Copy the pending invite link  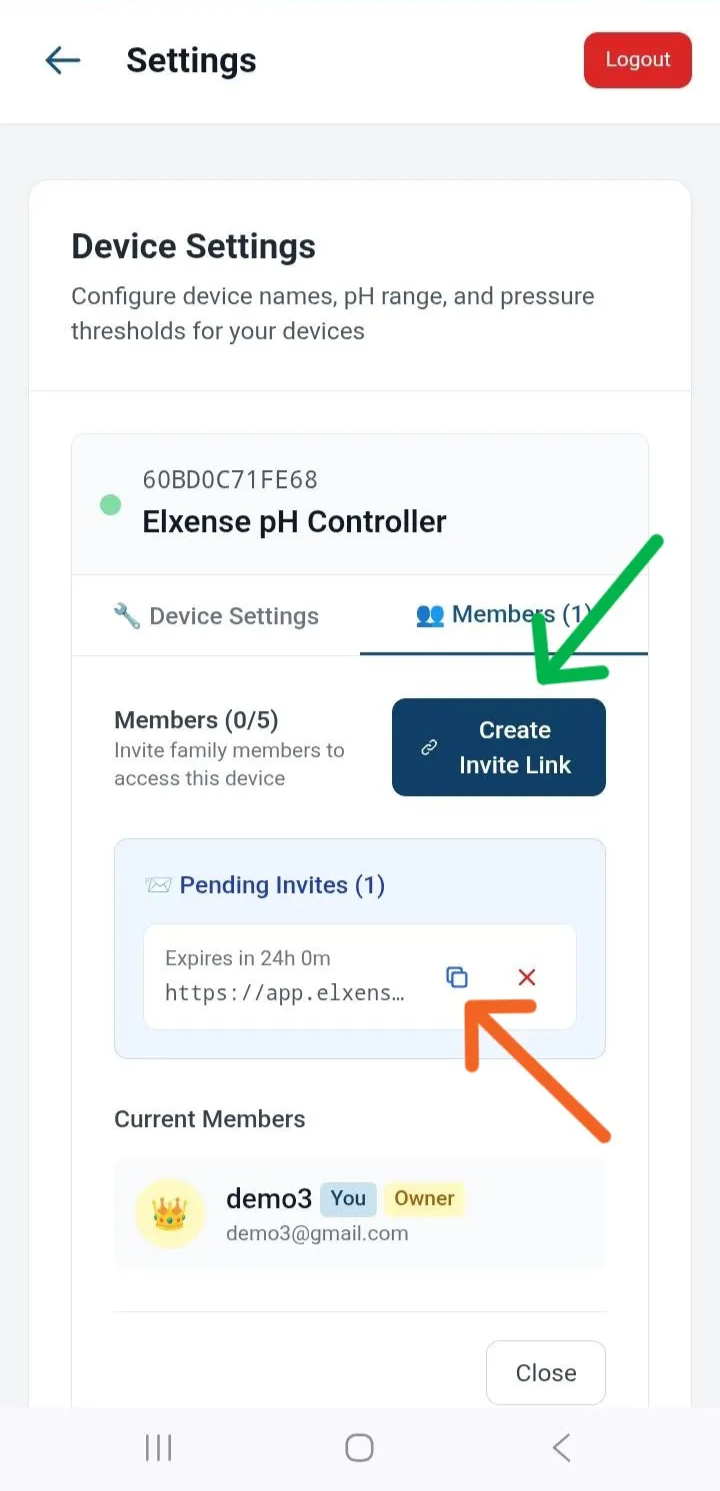[456, 977]
